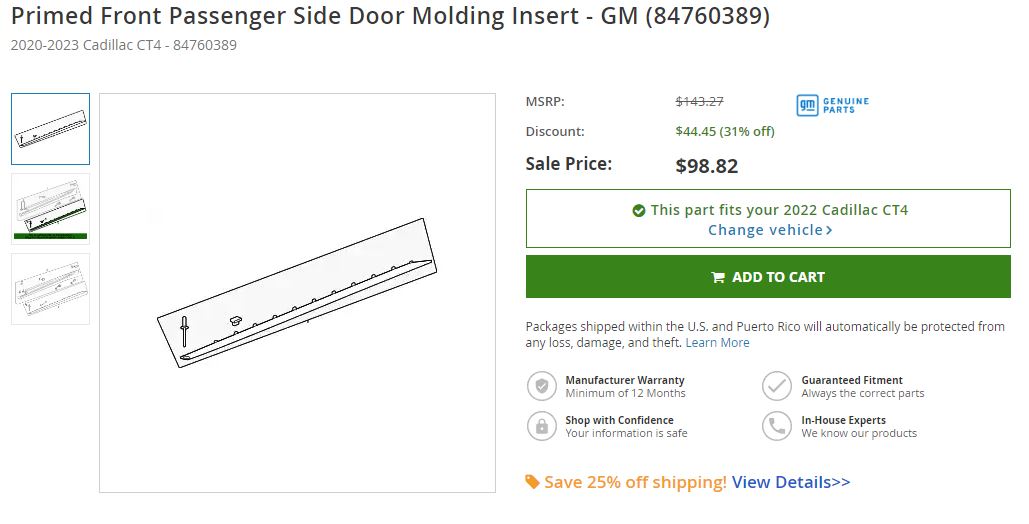The image size is (1029, 524).
Task: Click the Change vehicle chevron arrow
Action: 830,230
